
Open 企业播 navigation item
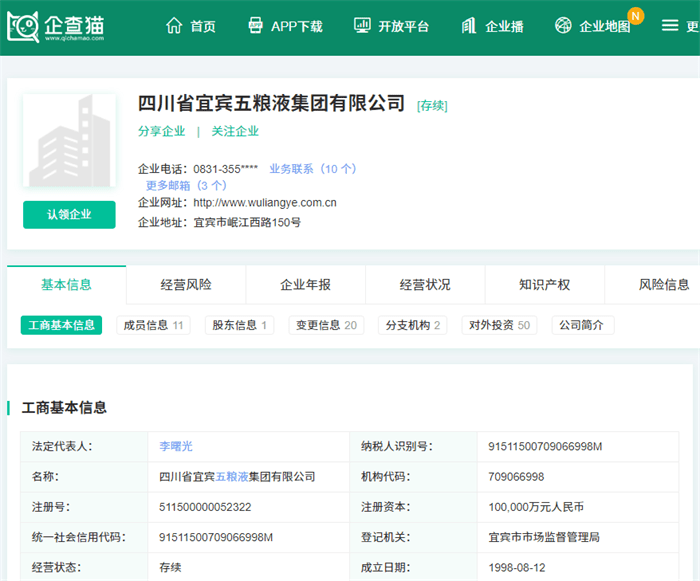(504, 26)
